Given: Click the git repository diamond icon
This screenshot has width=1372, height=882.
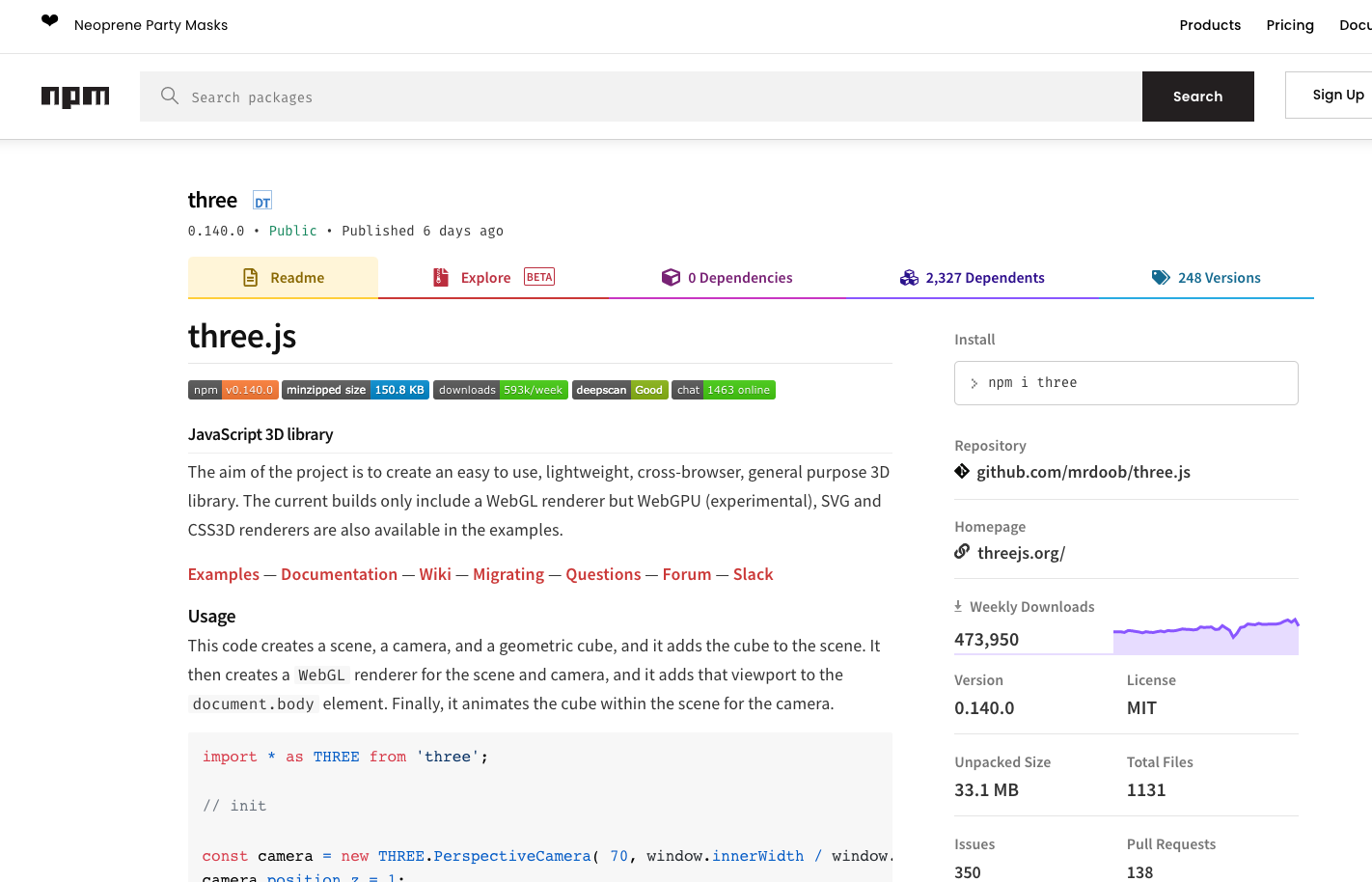Looking at the screenshot, I should point(962,471).
